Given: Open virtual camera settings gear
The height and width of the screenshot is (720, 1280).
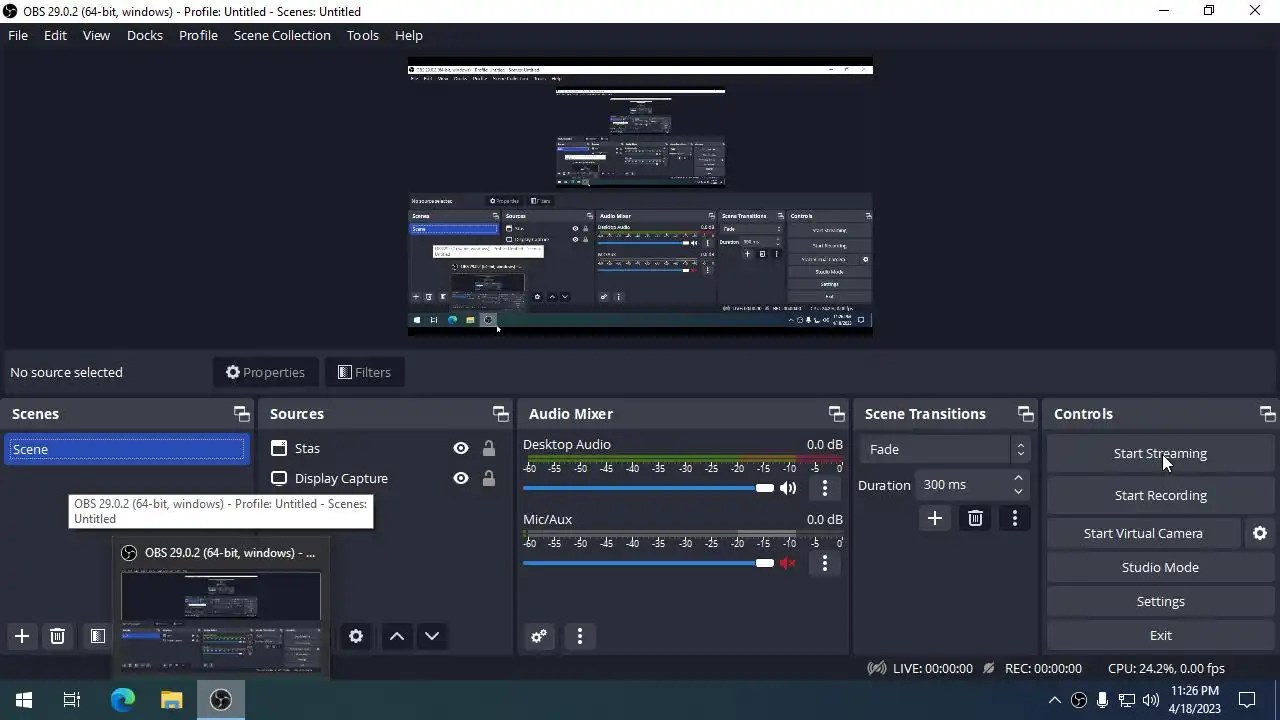Looking at the screenshot, I should click(1260, 533).
